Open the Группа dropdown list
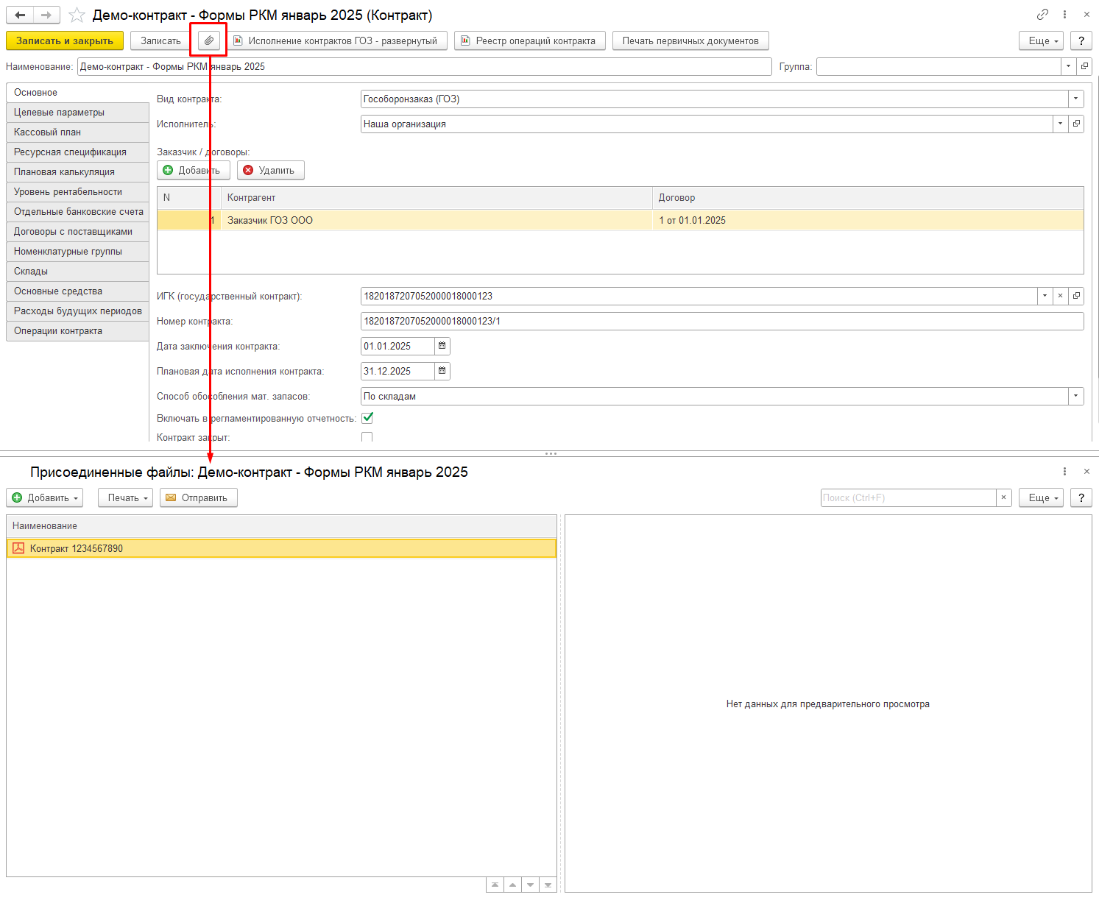 click(x=1068, y=66)
